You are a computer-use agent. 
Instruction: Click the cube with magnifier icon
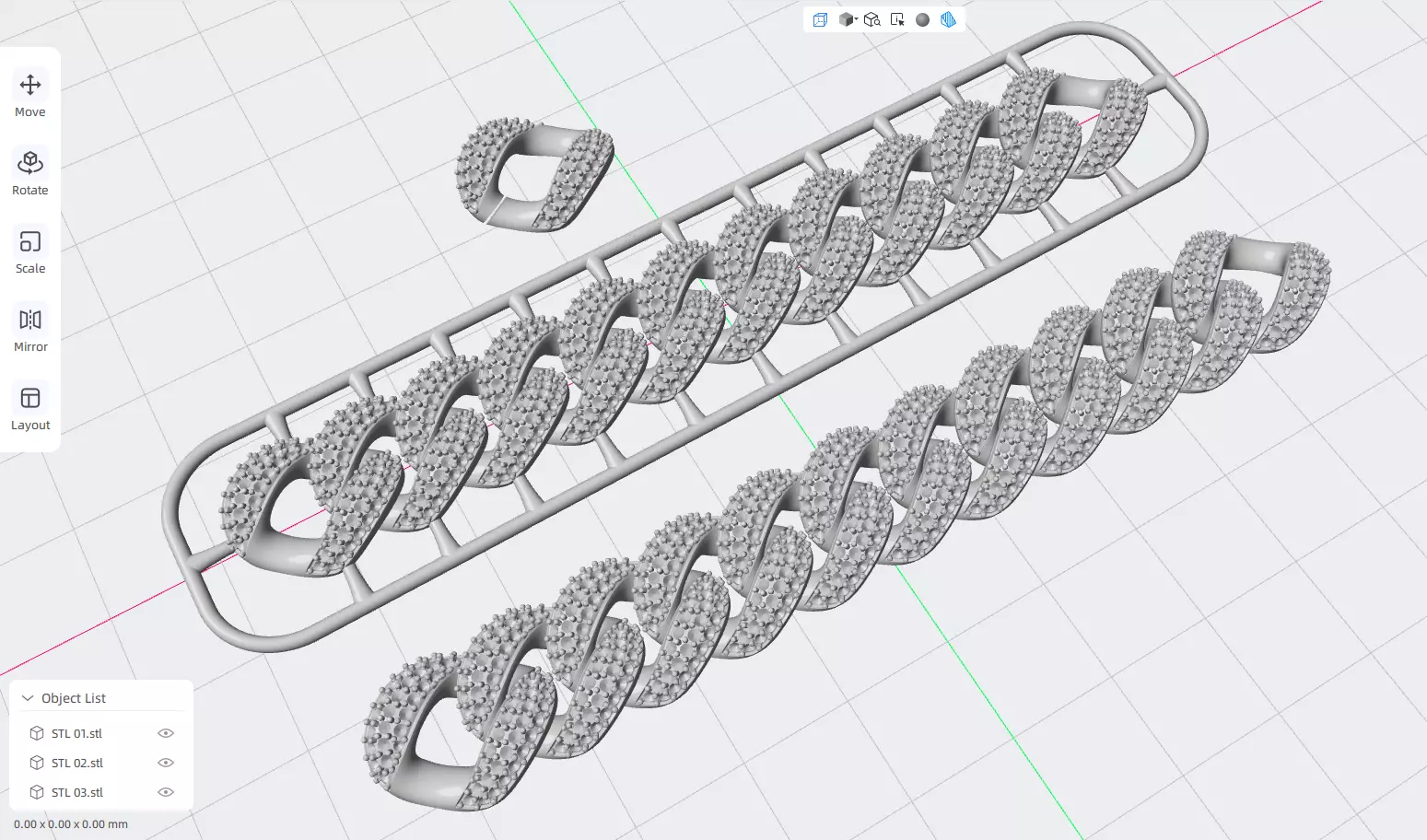point(871,19)
